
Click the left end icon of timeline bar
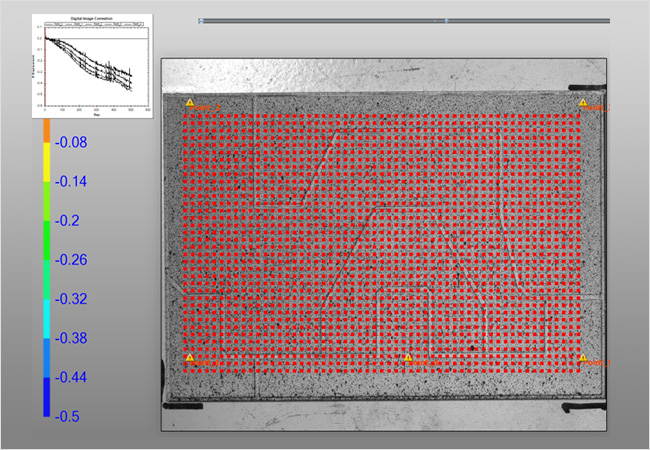point(201,20)
